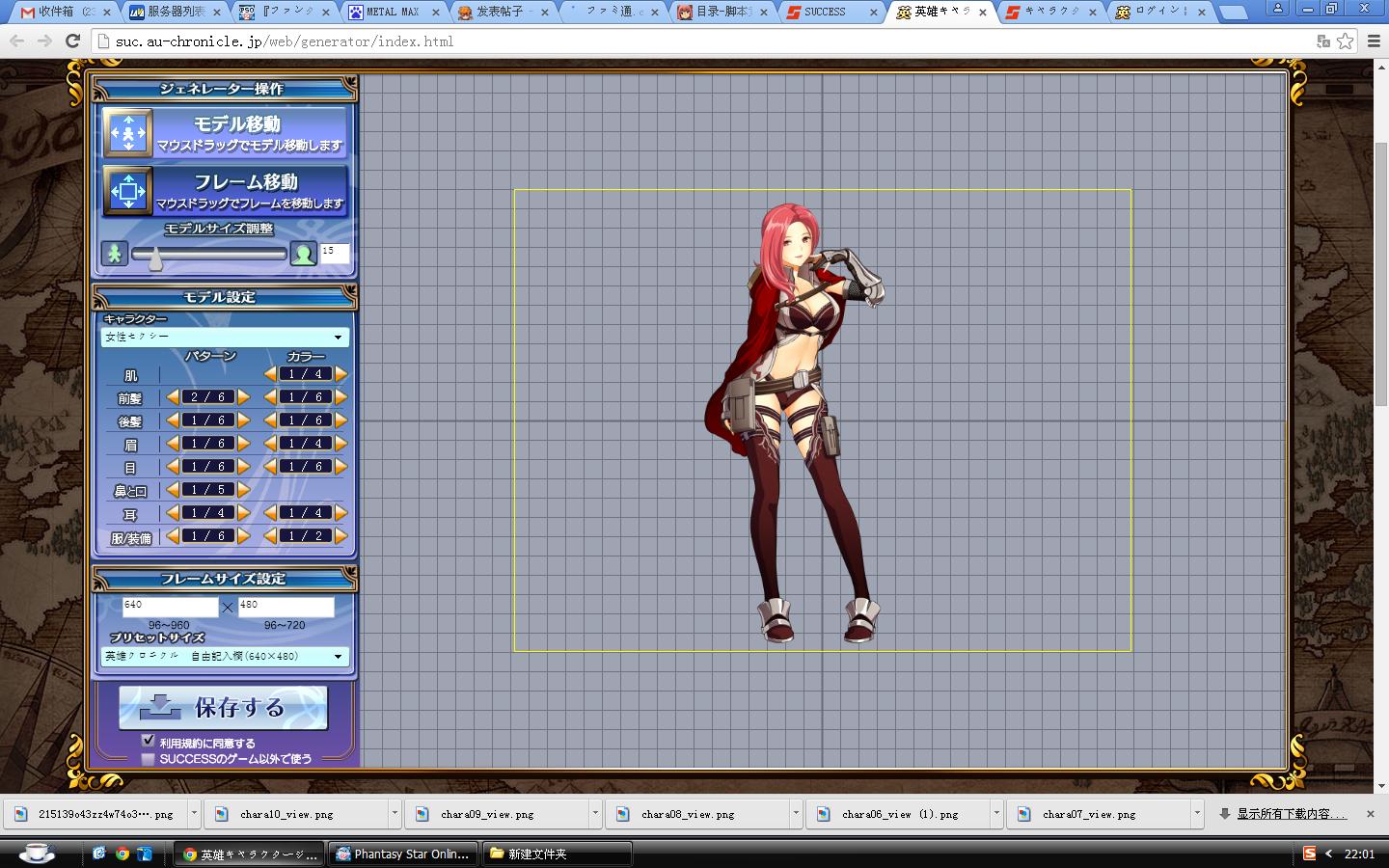1389x868 pixels.
Task: Click the model size value field showing 15
Action: click(334, 253)
